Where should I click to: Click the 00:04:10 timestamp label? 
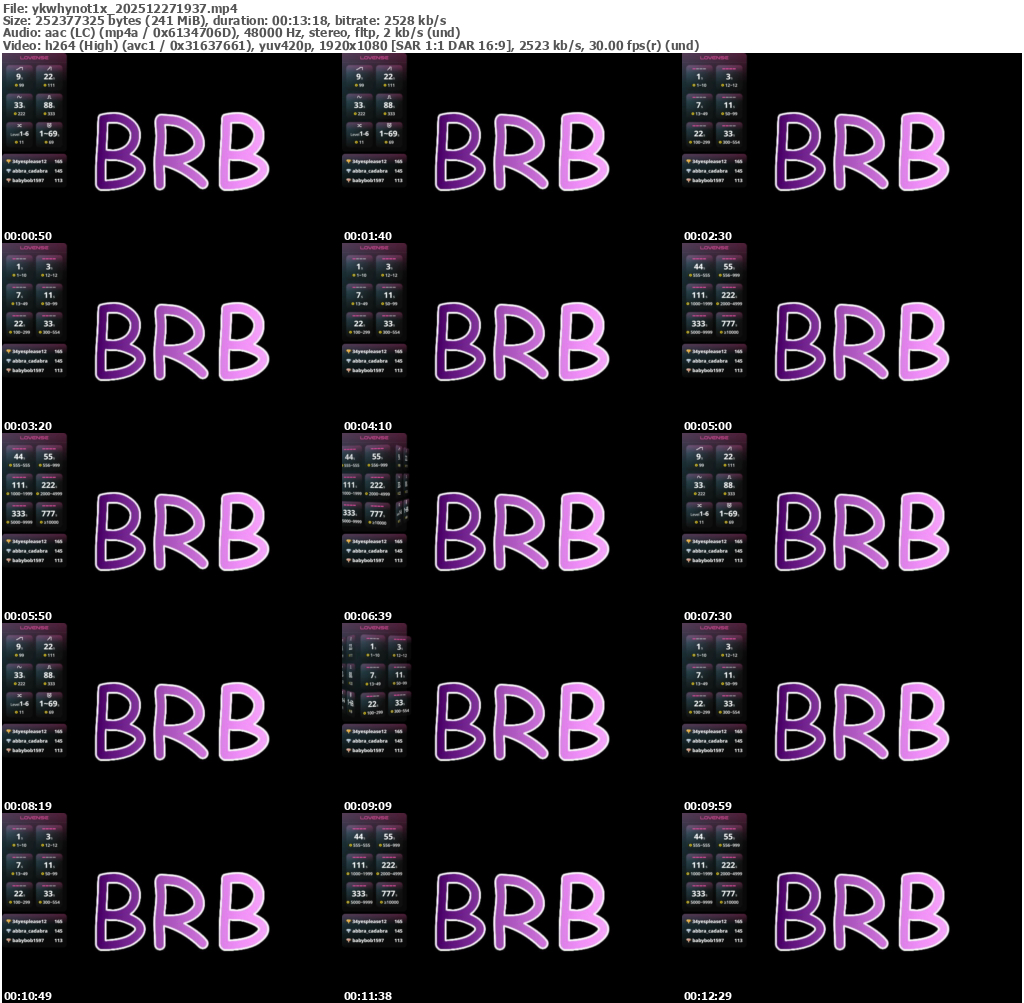367,426
